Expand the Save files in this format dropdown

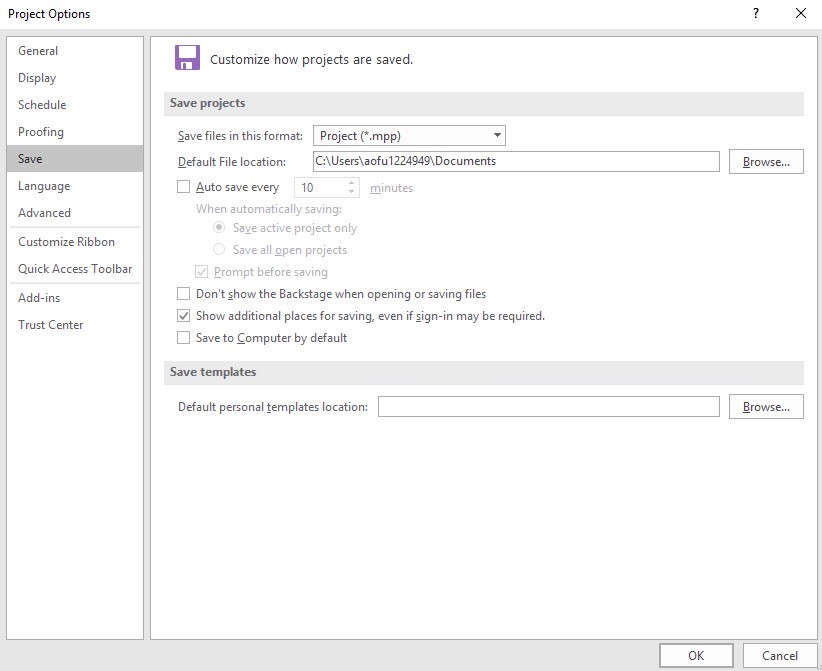point(409,136)
